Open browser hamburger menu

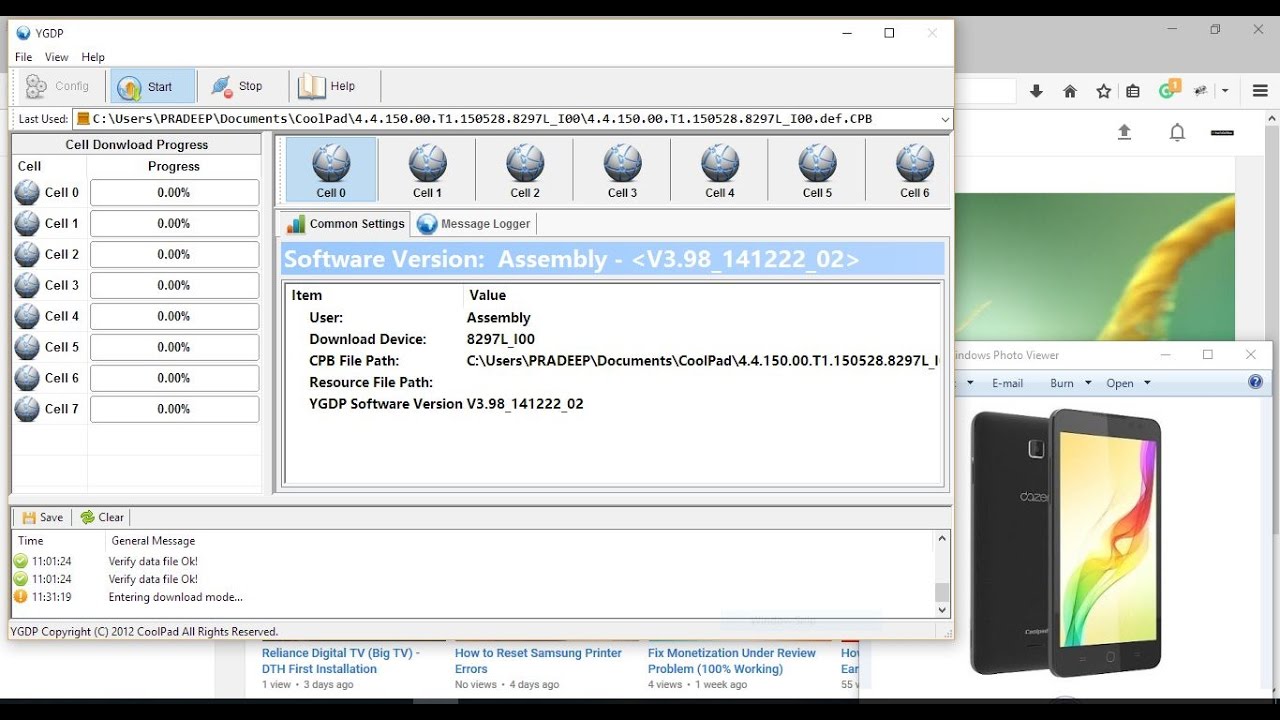(1260, 91)
